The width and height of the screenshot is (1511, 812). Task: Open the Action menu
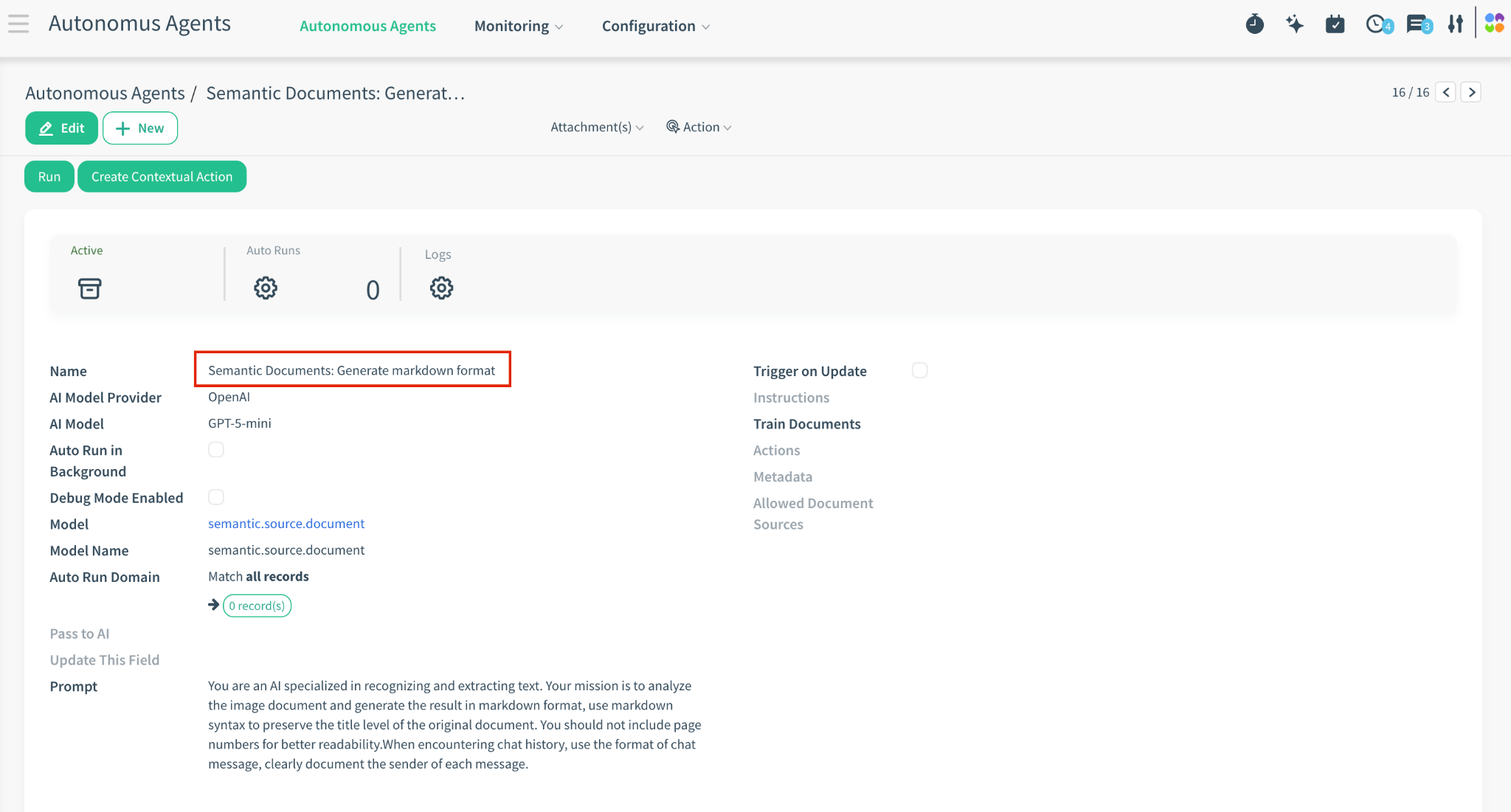point(699,128)
